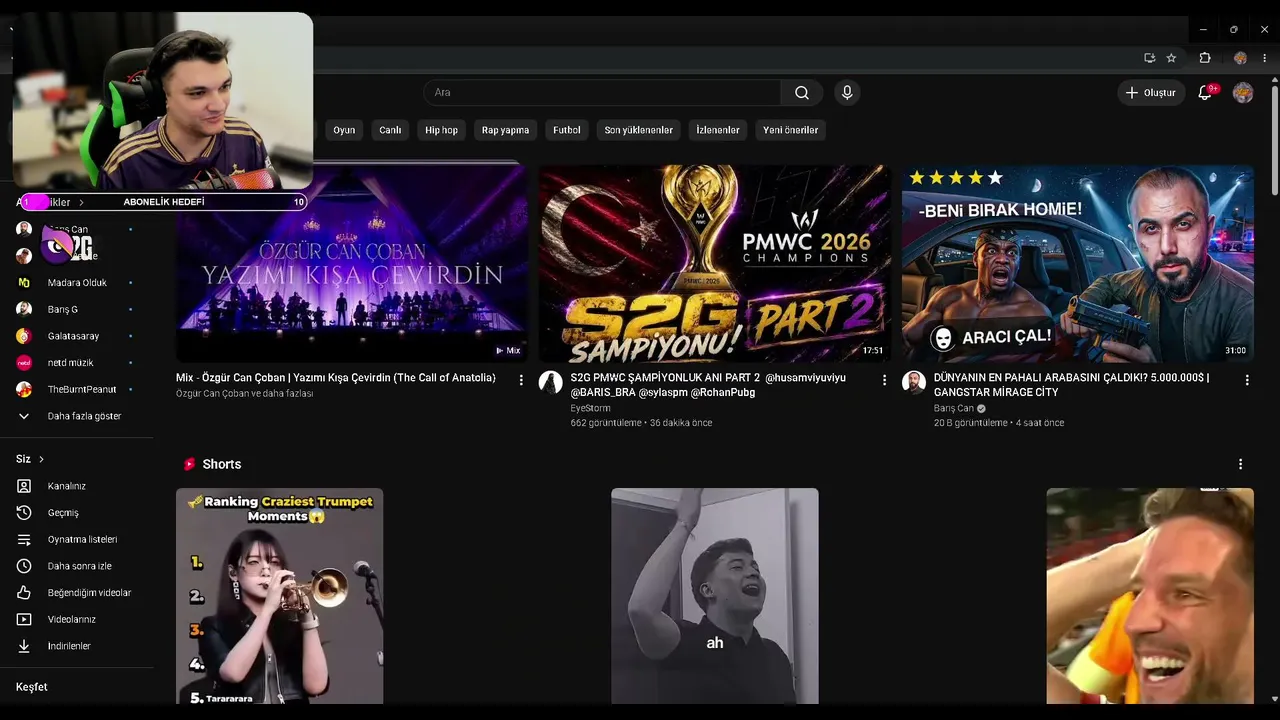Select the Canlı filter chip

[390, 130]
